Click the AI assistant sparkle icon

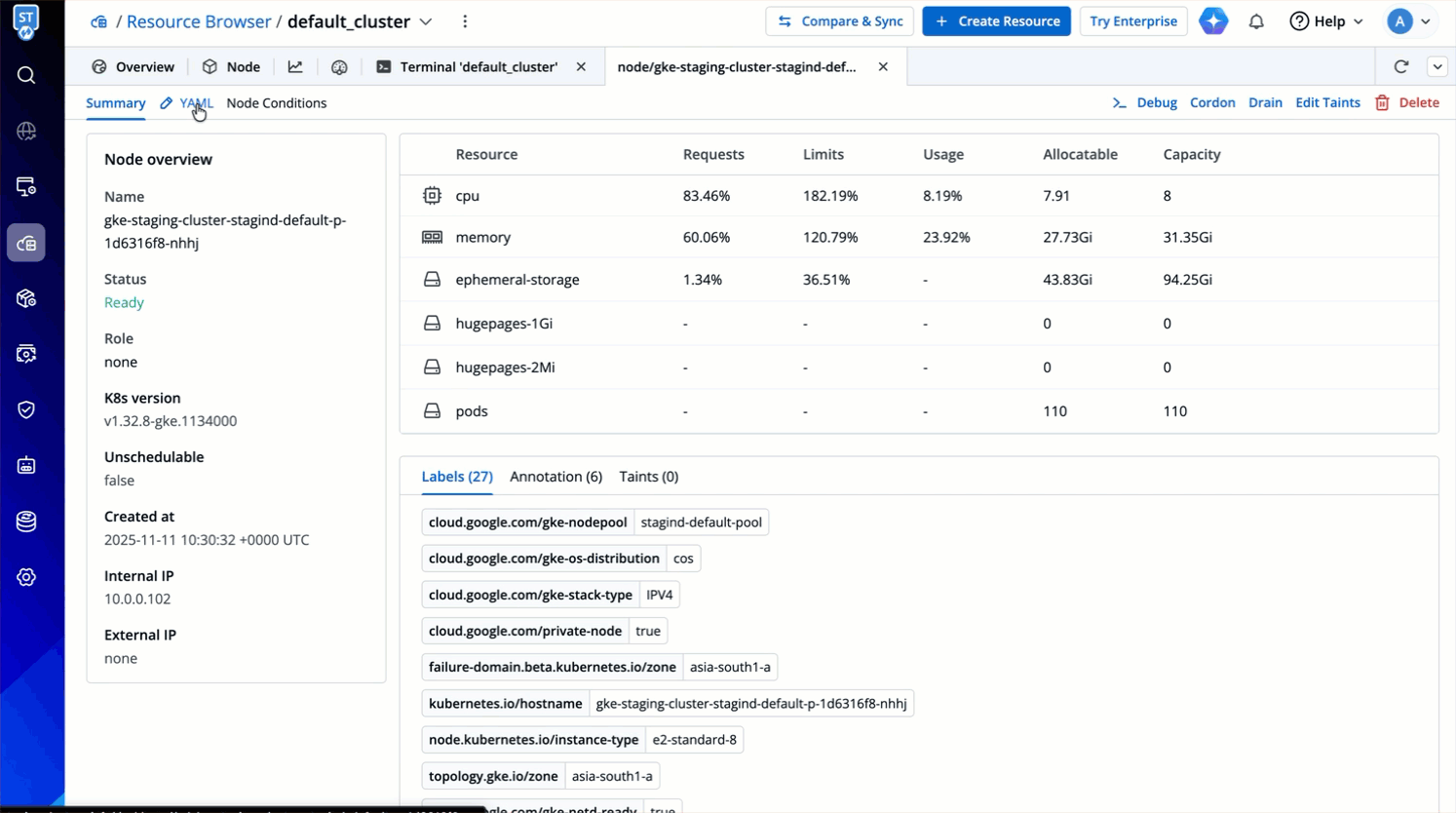[x=1213, y=21]
